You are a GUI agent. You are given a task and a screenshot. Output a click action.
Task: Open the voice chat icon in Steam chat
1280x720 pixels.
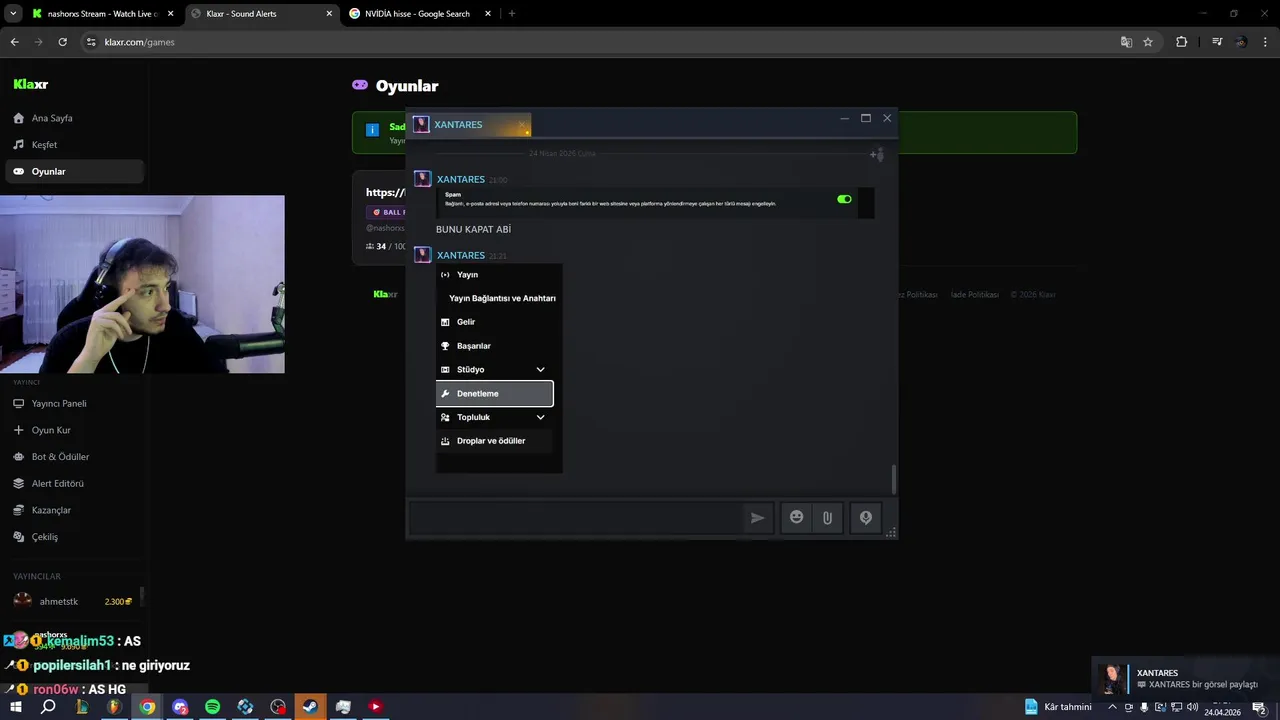point(866,518)
